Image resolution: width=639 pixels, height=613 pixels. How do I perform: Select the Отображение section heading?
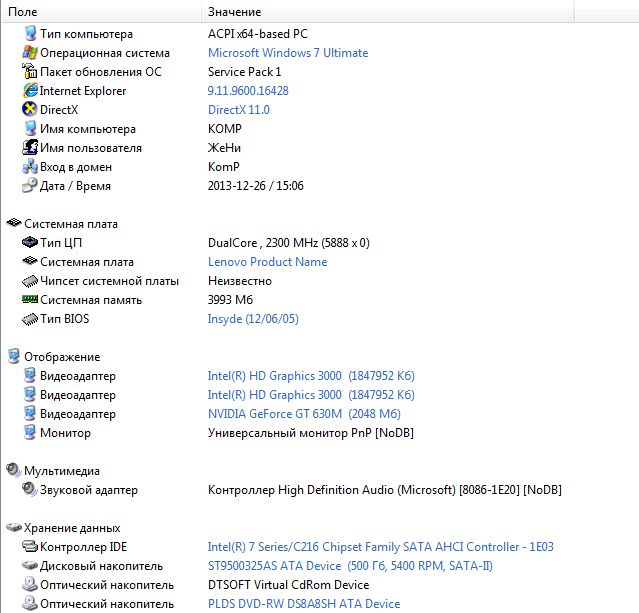point(62,357)
